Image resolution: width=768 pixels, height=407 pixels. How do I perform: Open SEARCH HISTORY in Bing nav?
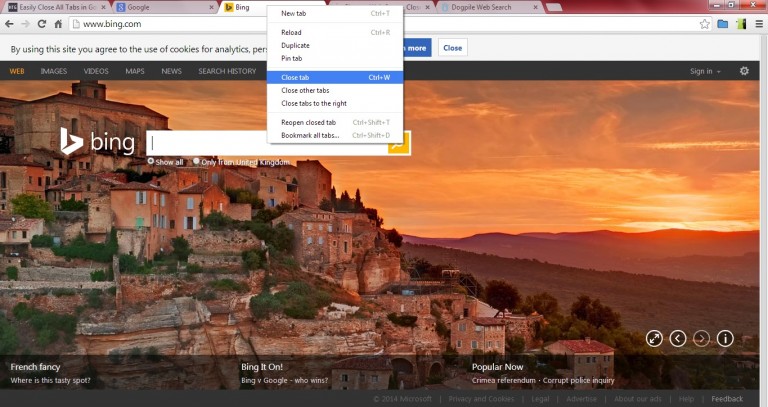227,71
